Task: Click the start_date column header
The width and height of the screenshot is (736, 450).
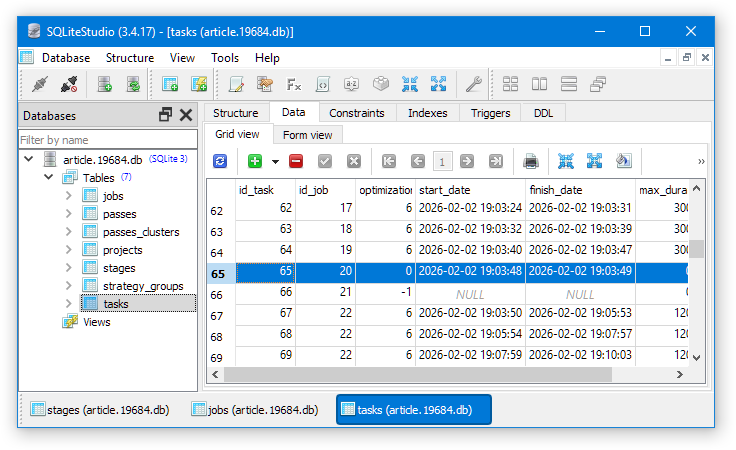Action: click(x=470, y=190)
